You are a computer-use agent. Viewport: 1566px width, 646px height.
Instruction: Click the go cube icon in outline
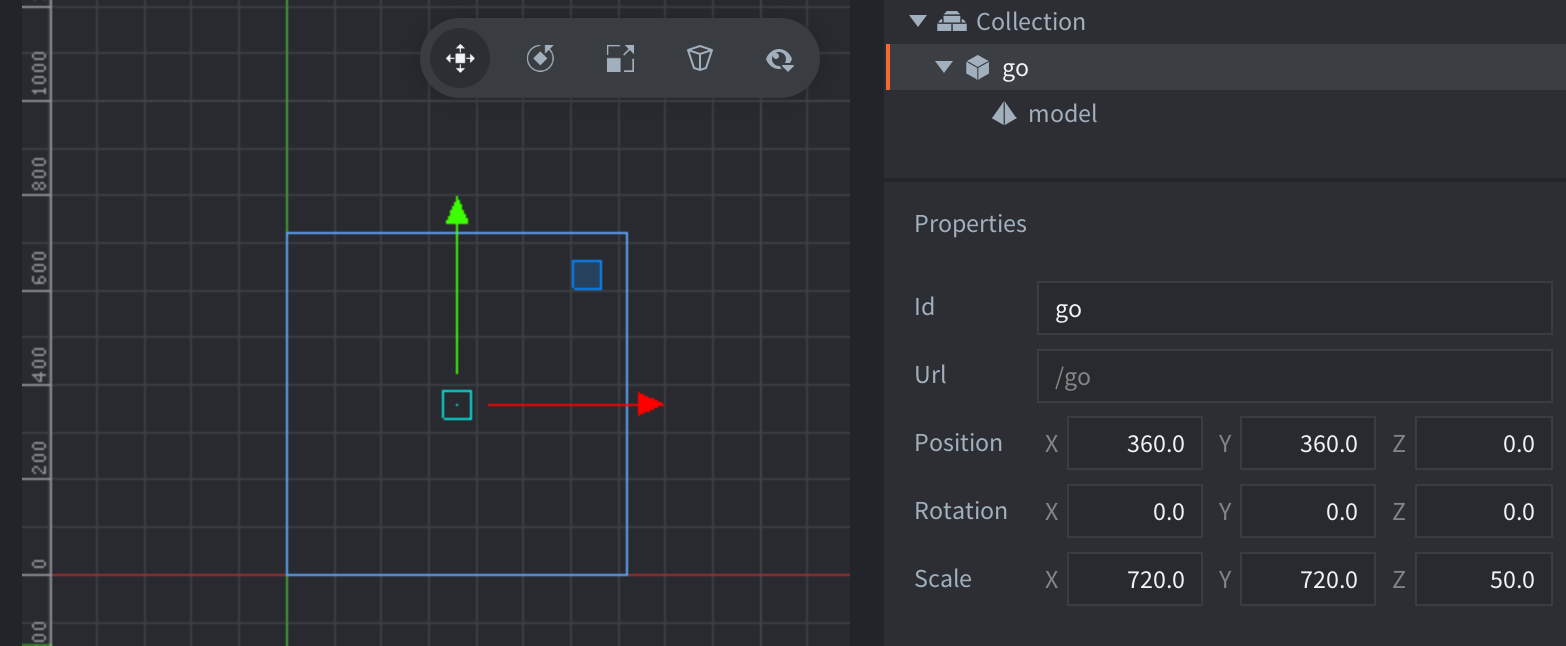point(977,68)
